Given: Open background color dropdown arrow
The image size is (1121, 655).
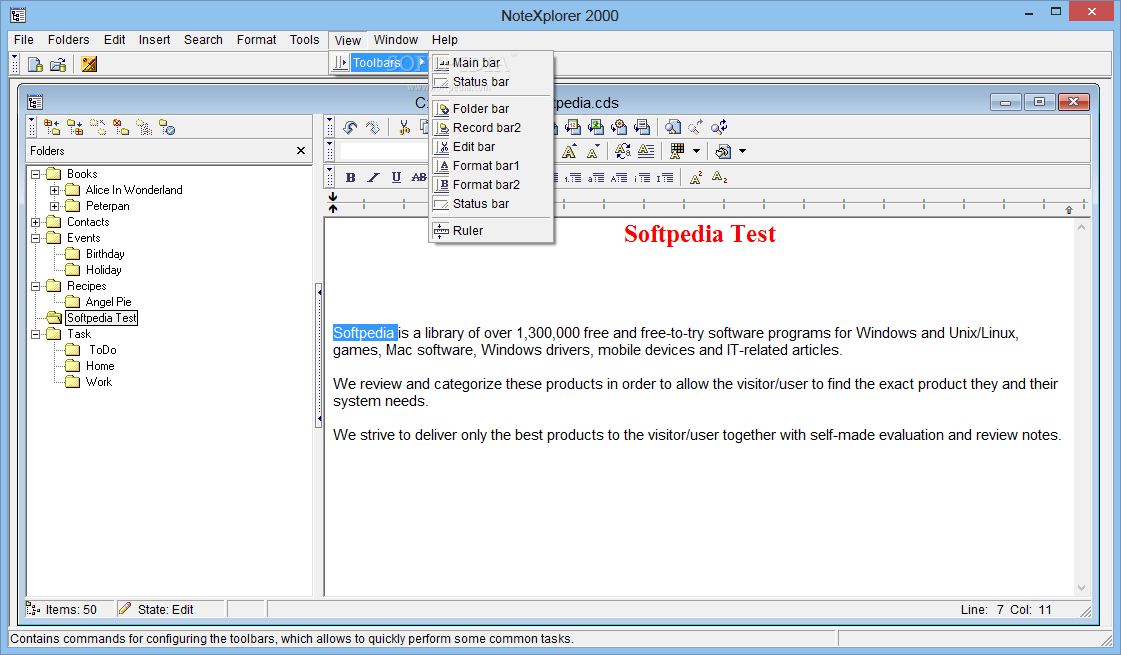Looking at the screenshot, I should tap(742, 151).
